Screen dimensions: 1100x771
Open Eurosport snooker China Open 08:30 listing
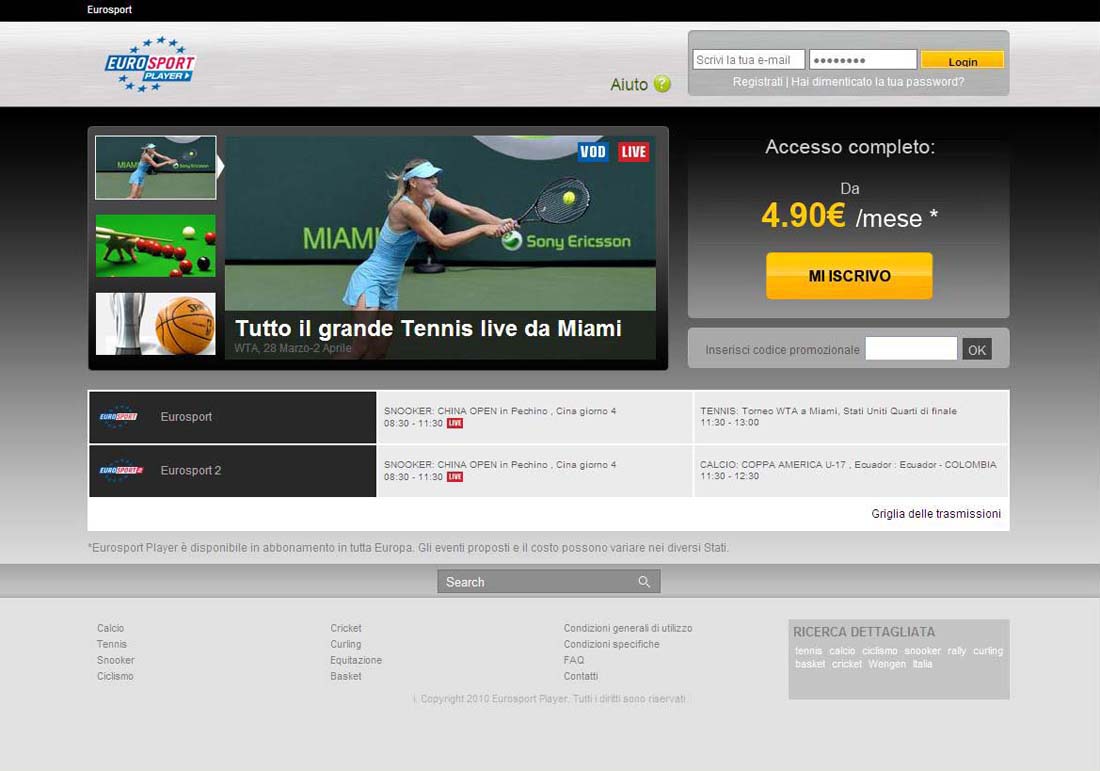pos(534,417)
